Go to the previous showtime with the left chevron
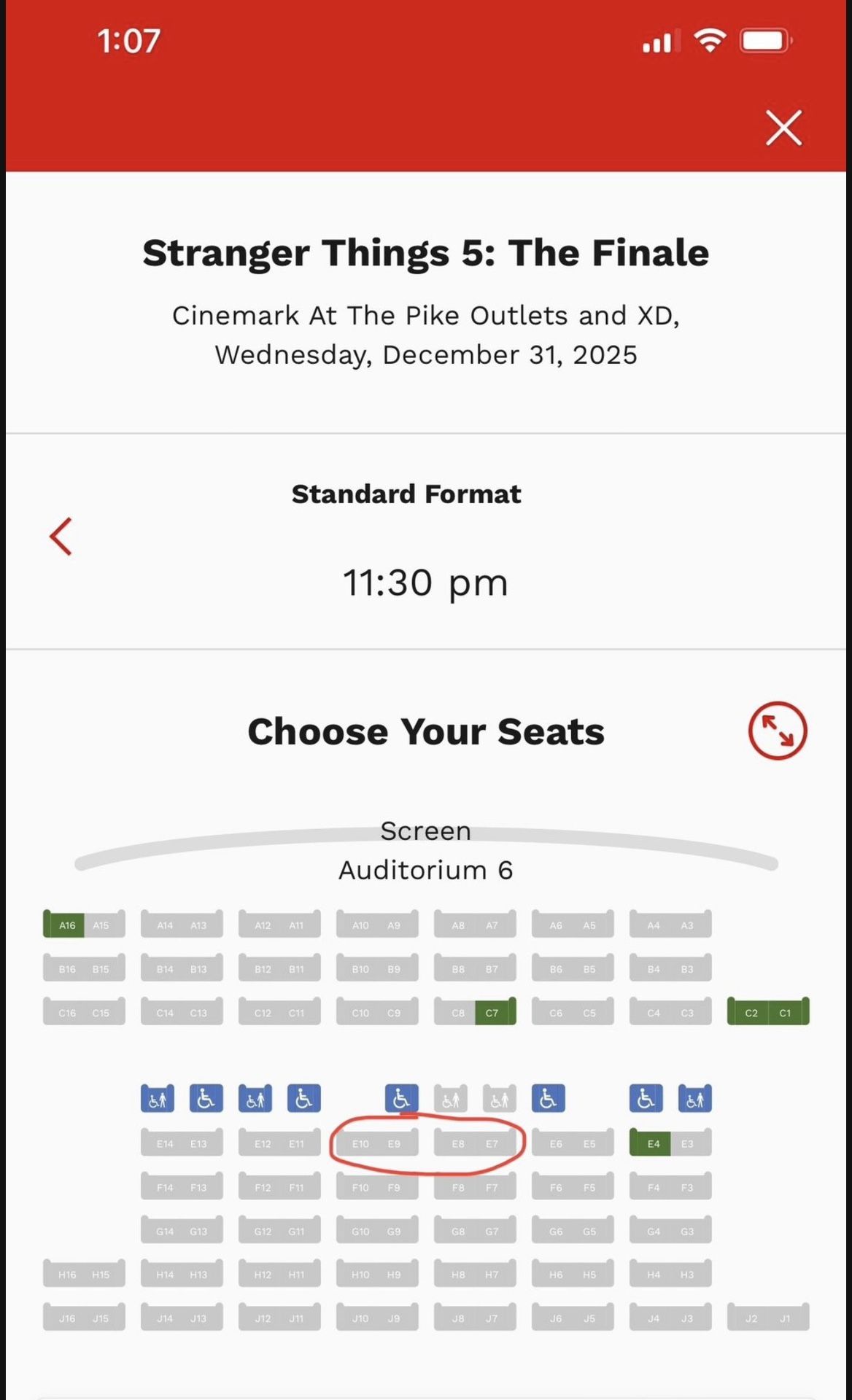This screenshot has height=1400, width=852. 61,536
